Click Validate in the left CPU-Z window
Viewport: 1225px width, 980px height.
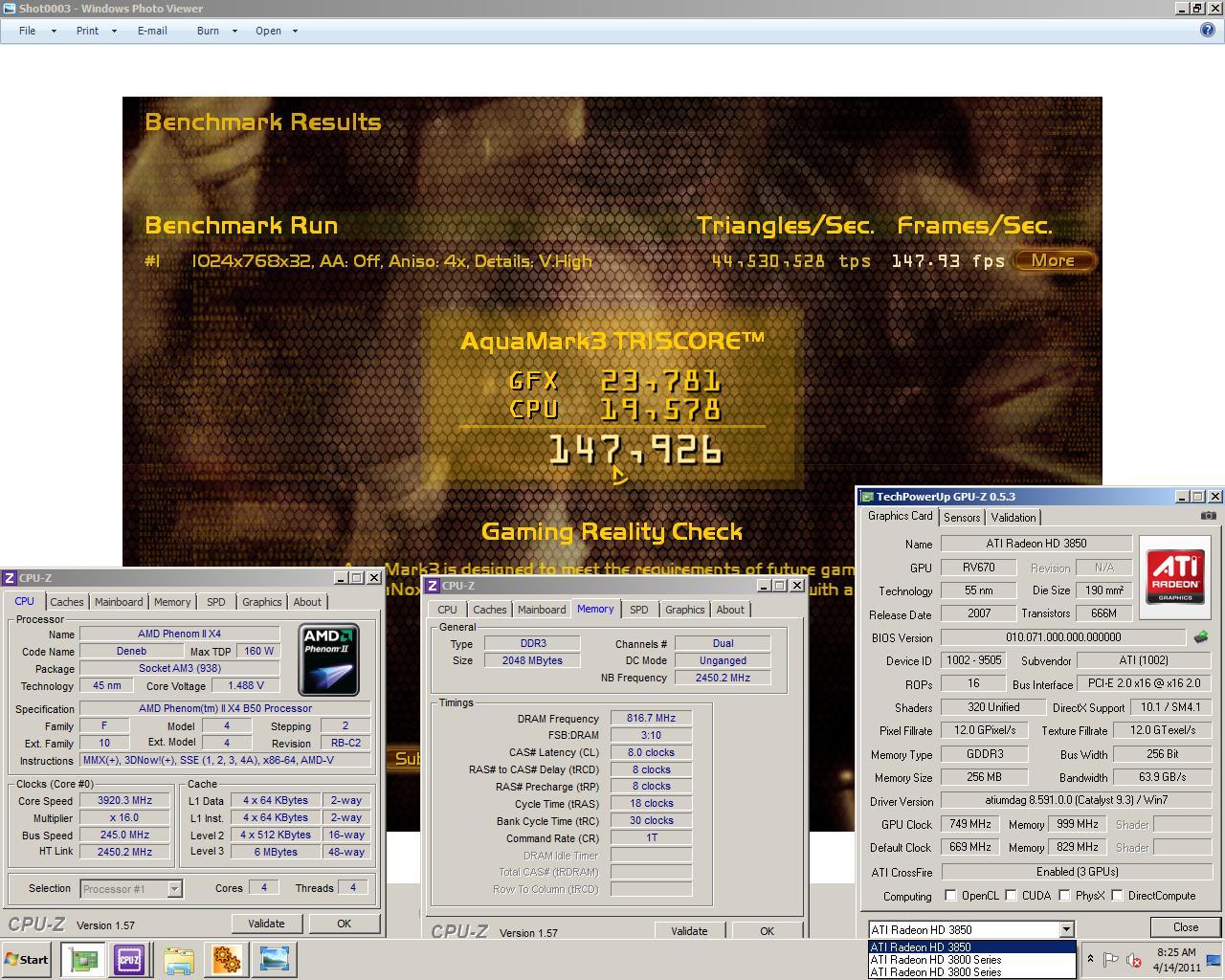click(266, 924)
